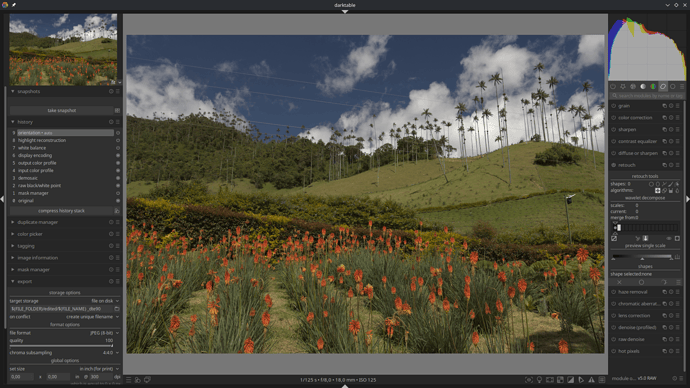Viewport: 690px width, 388px height.
Task: Select white balance history item
Action: [x=32, y=148]
